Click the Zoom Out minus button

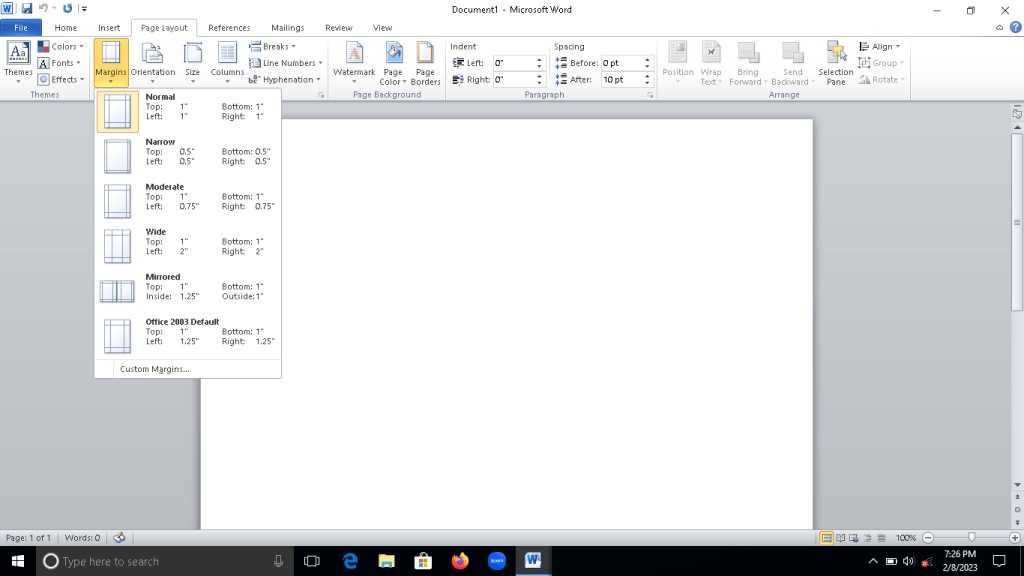[x=928, y=537]
